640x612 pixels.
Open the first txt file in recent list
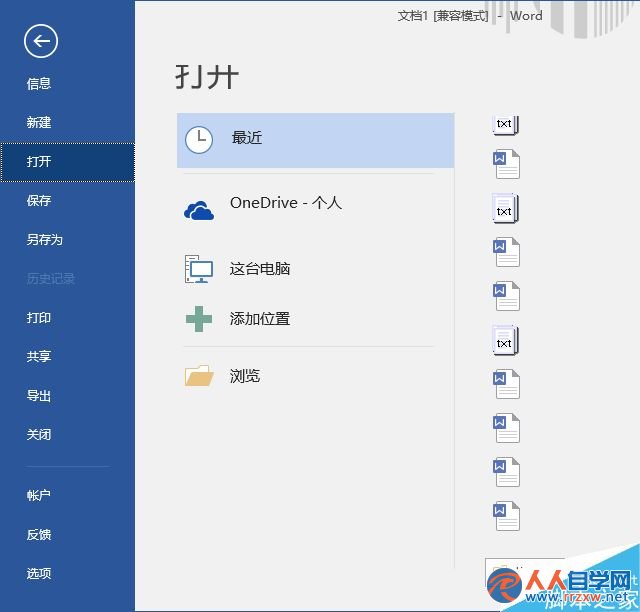coord(506,125)
